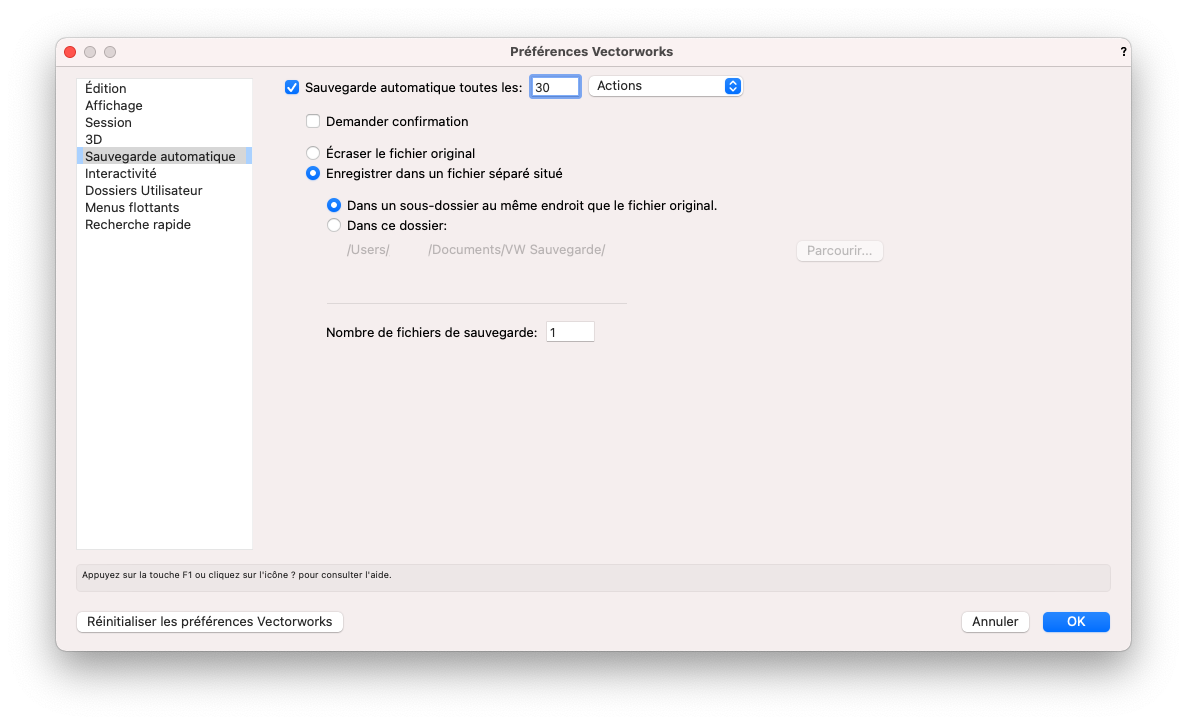
Task: Click the Parcourir... button
Action: [x=840, y=250]
